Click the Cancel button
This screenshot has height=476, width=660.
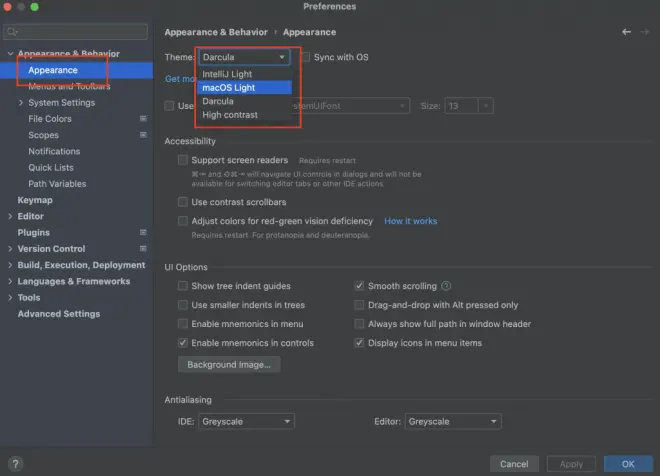514,464
